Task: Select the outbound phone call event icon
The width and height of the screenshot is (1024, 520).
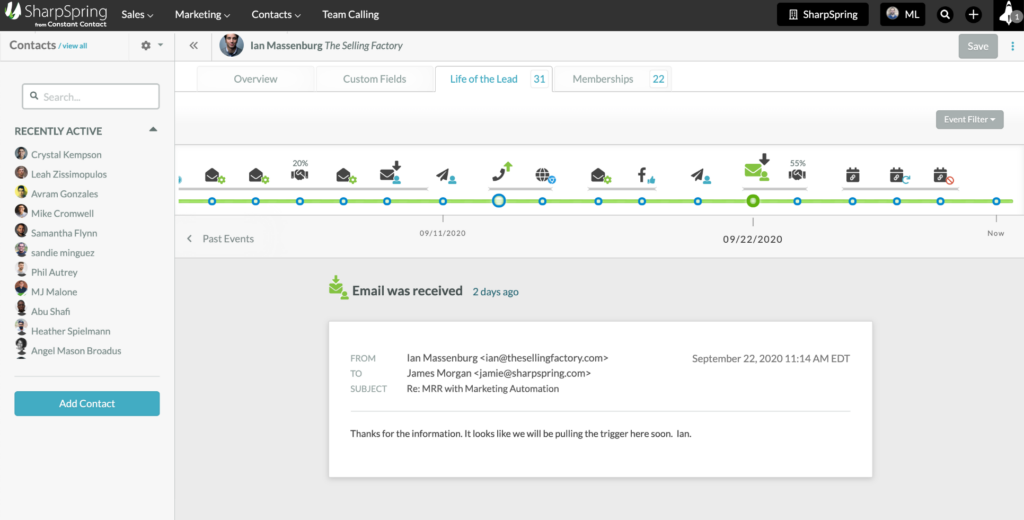Action: click(x=502, y=171)
